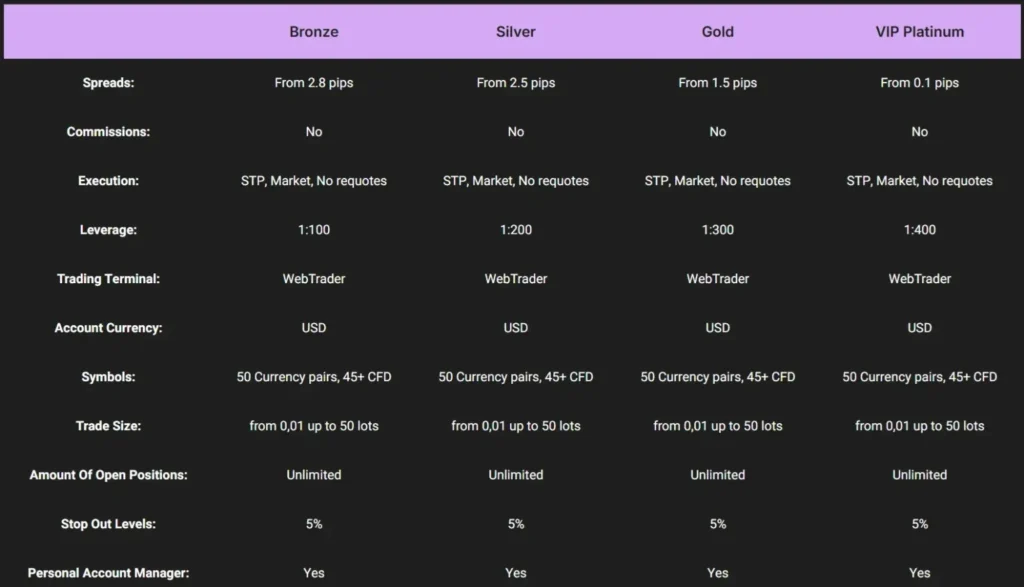Click the Bronze spread value 'From 2.8 pips'
The image size is (1024, 587).
coord(314,83)
